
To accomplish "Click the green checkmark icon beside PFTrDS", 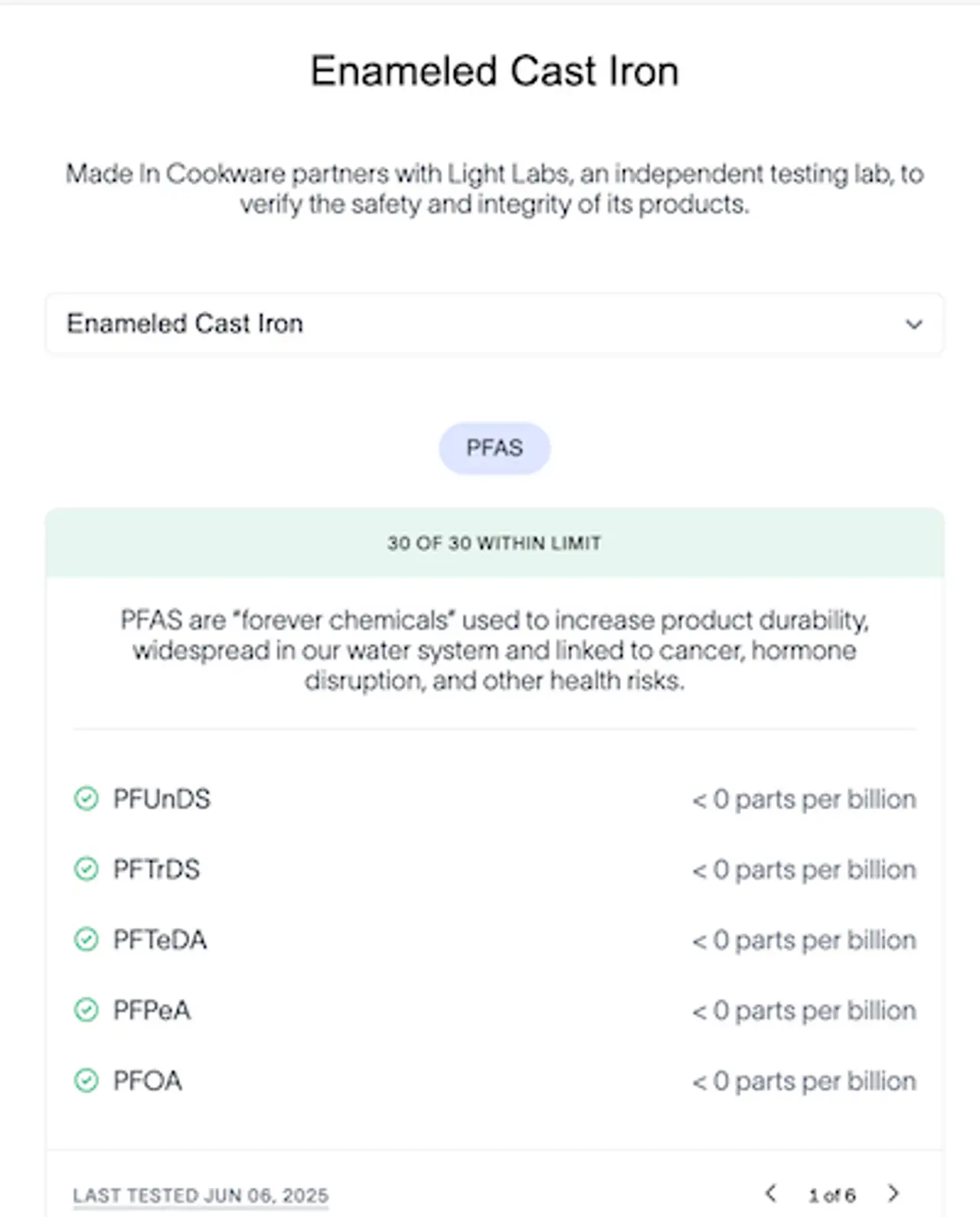I will click(x=86, y=869).
